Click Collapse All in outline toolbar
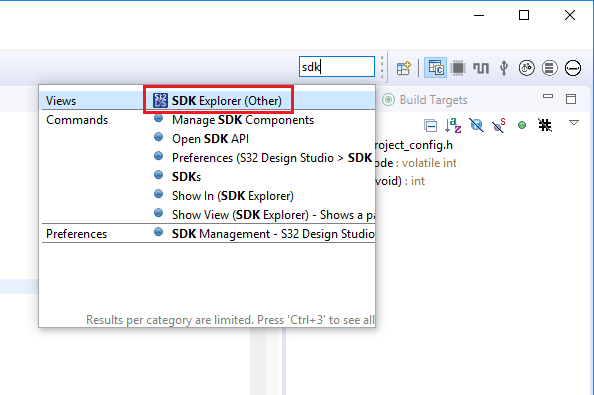The width and height of the screenshot is (594, 395). (x=431, y=125)
